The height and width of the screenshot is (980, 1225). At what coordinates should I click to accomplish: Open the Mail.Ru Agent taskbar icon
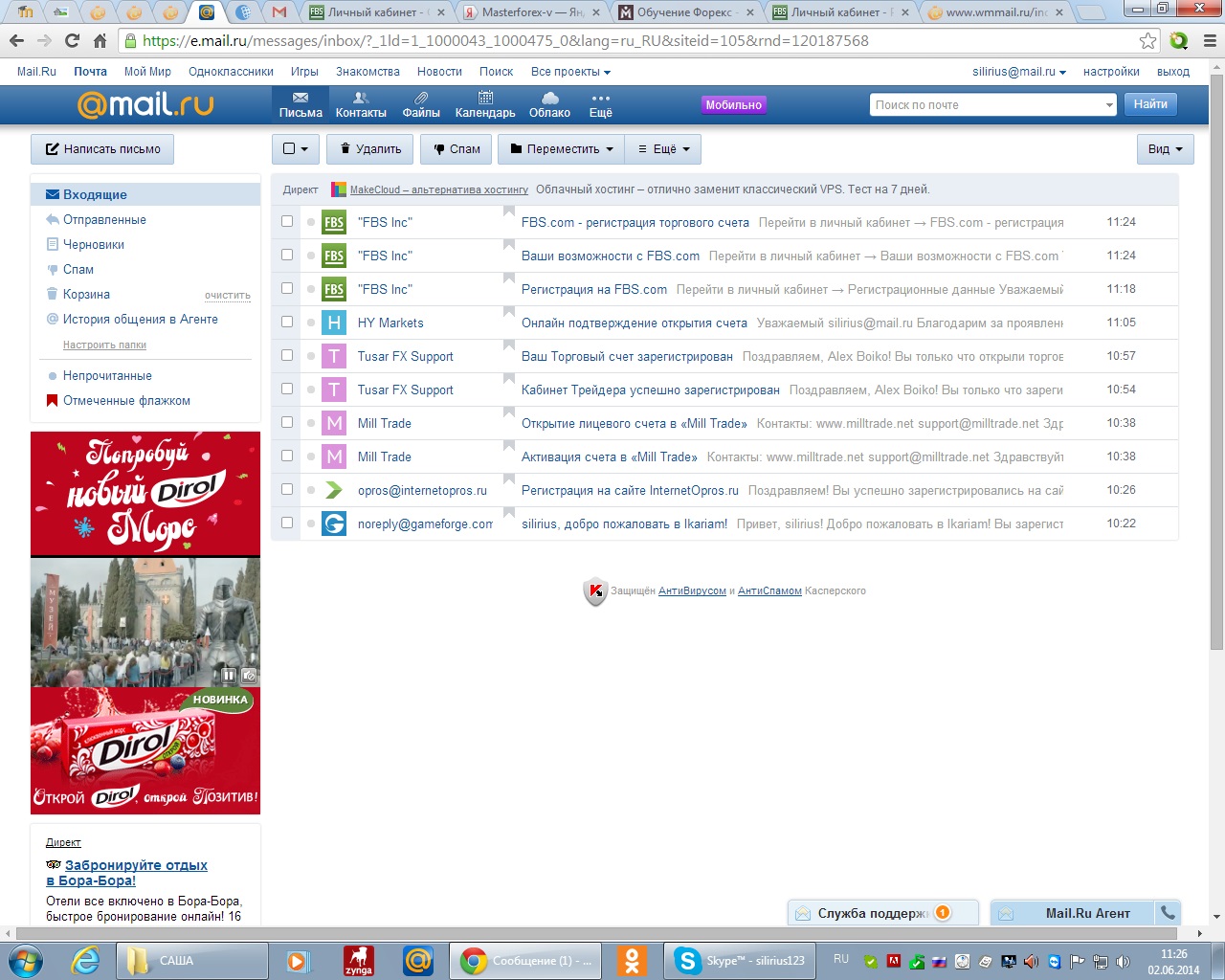click(x=418, y=960)
